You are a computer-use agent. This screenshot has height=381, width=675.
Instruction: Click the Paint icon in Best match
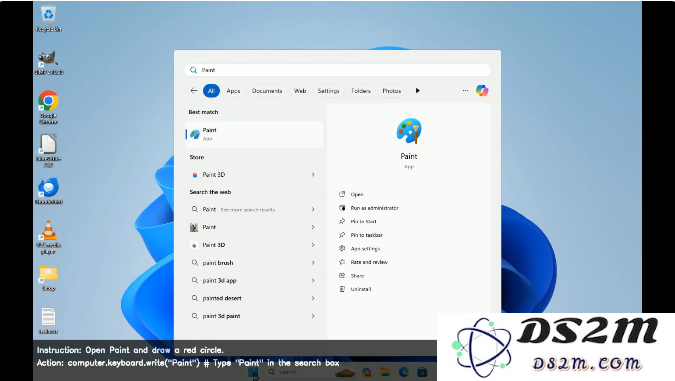tap(195, 134)
